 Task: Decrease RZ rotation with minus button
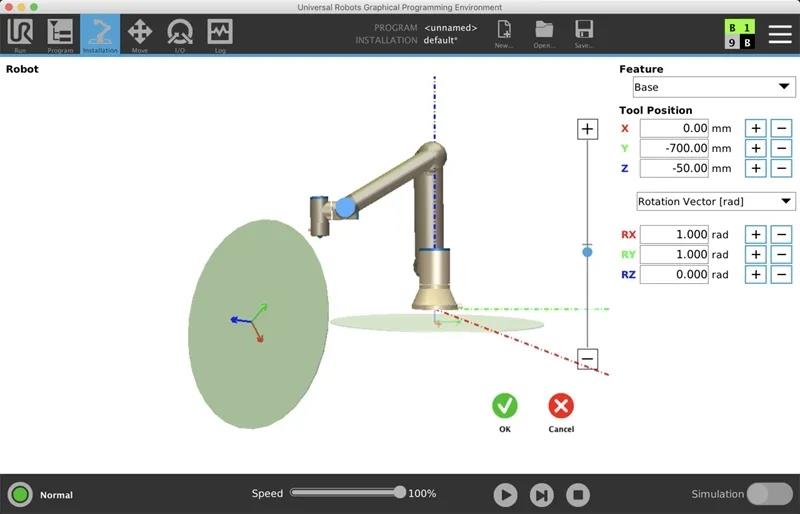(x=781, y=274)
